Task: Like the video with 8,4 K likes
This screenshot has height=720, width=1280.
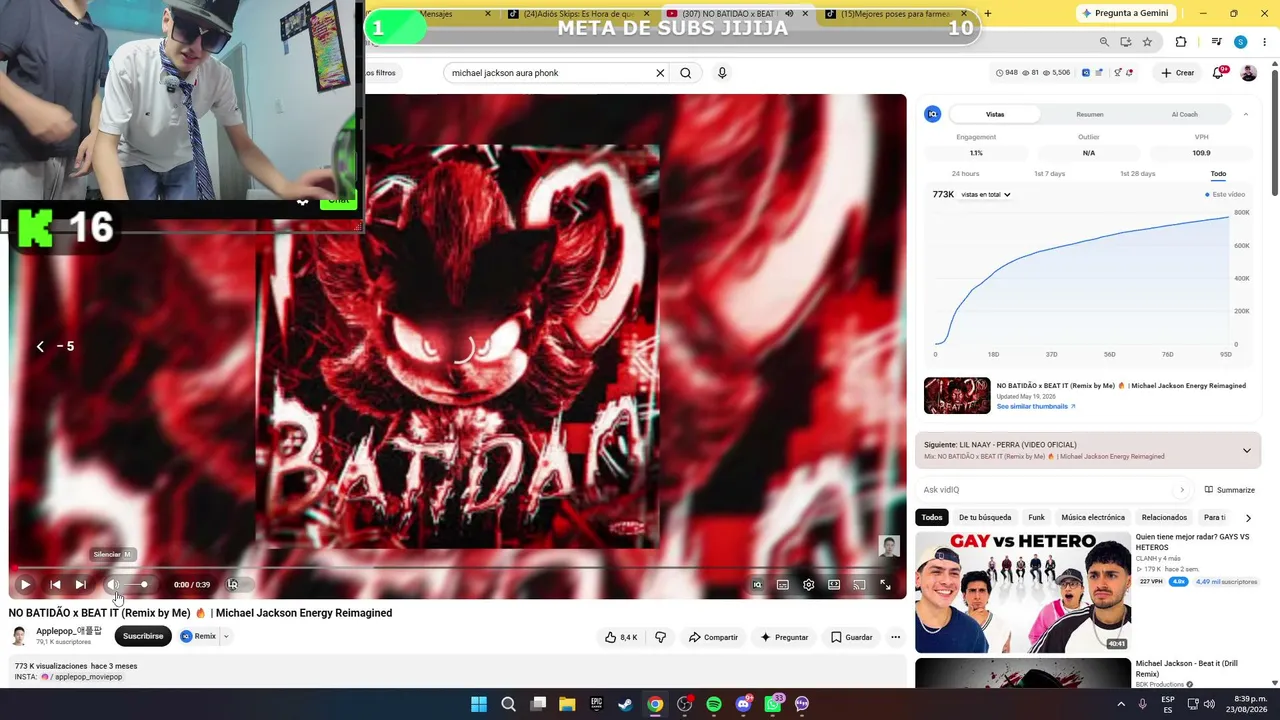Action: (622, 637)
